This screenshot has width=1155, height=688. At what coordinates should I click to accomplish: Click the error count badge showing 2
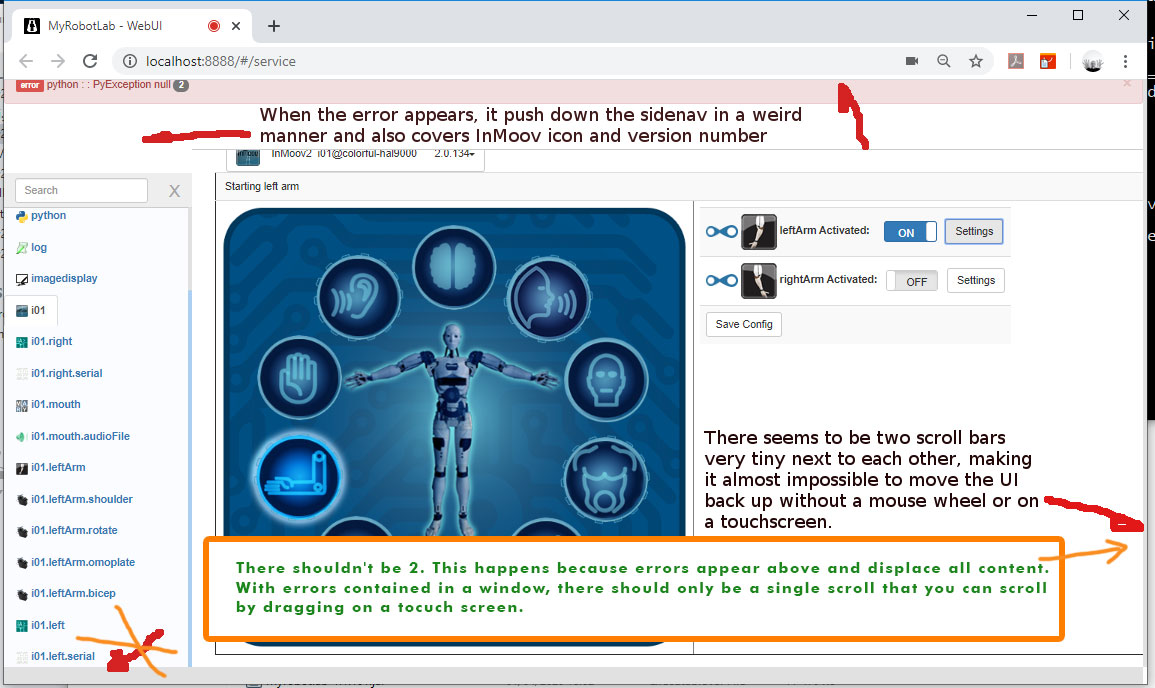point(181,85)
